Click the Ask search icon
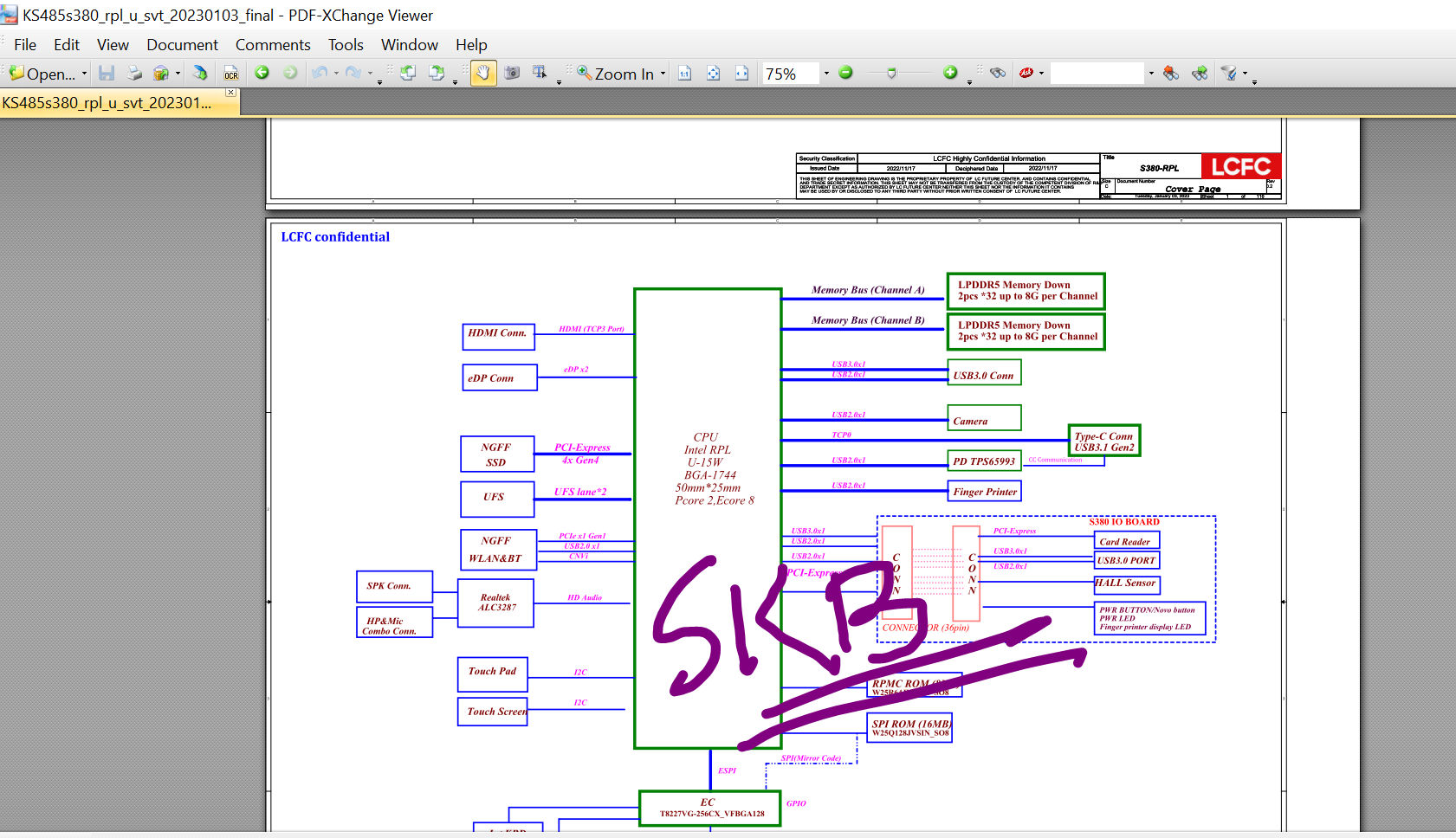 (1026, 74)
